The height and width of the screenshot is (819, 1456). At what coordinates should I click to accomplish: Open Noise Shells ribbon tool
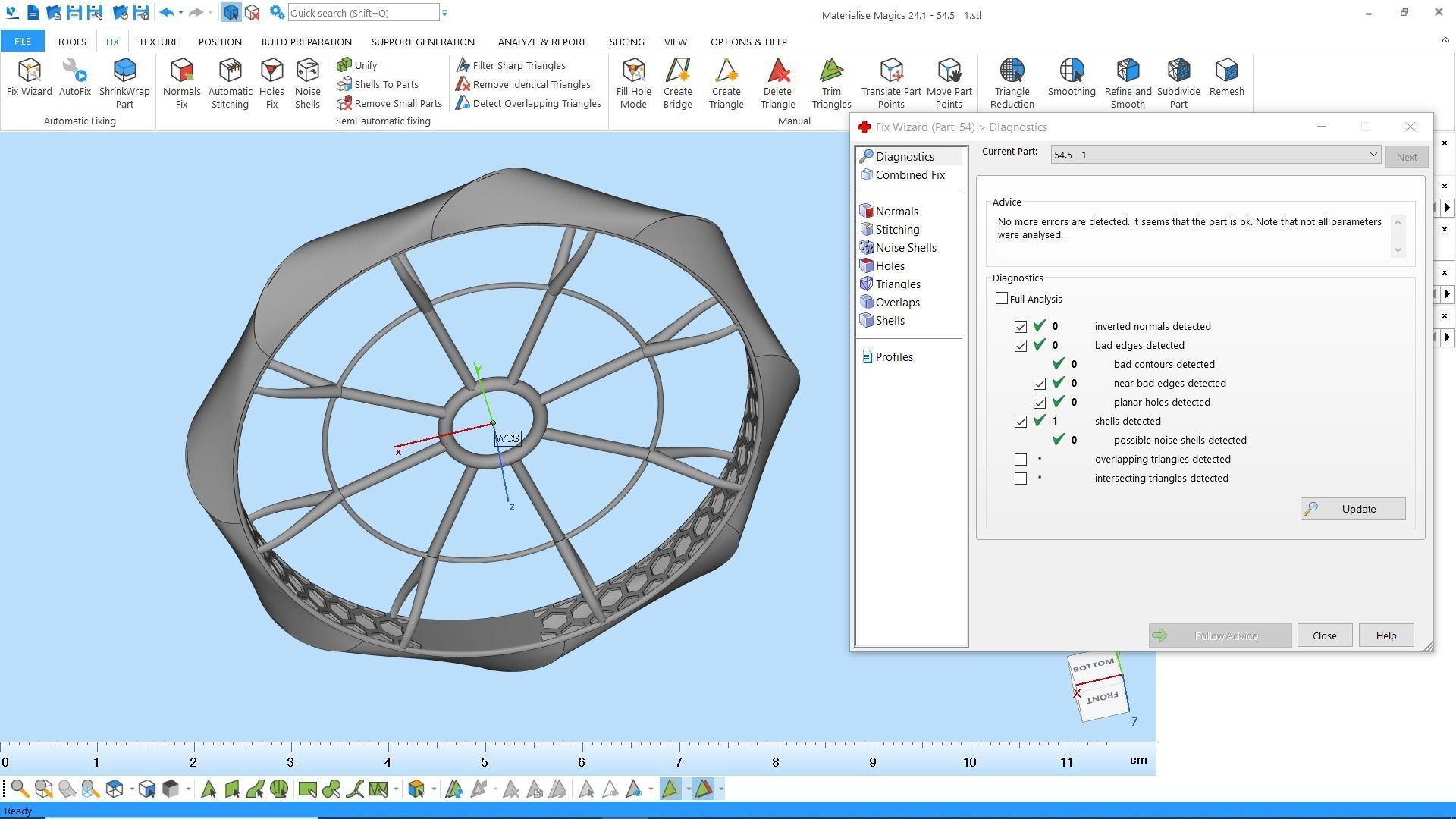[307, 83]
